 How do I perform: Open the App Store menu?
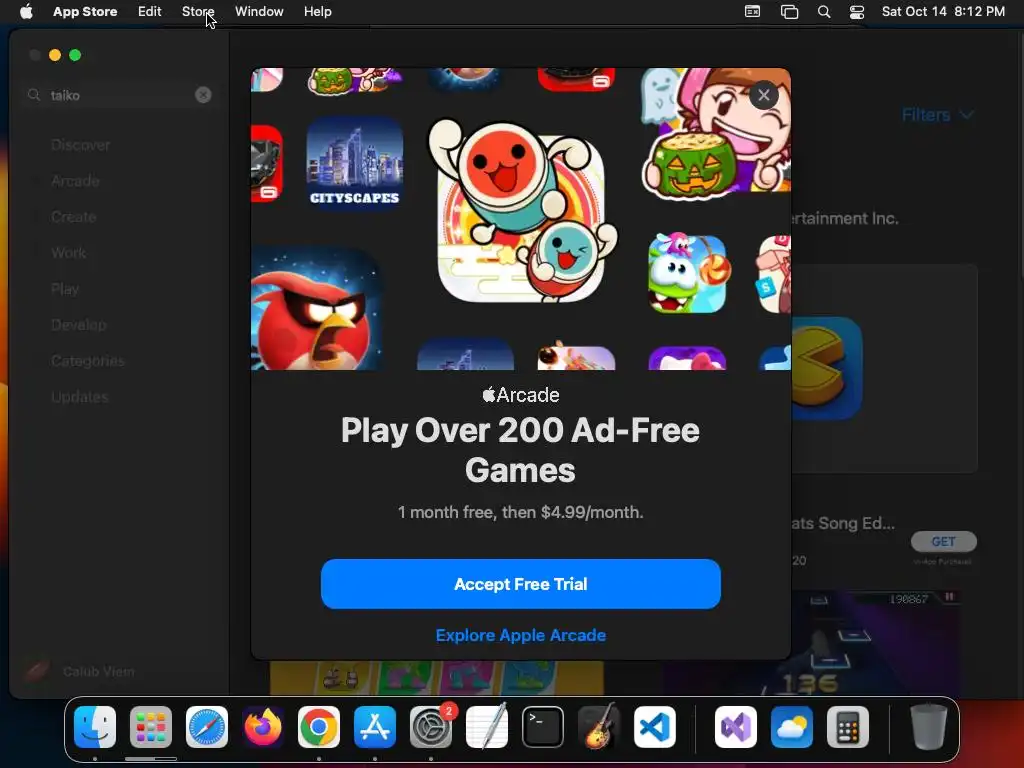coord(85,12)
